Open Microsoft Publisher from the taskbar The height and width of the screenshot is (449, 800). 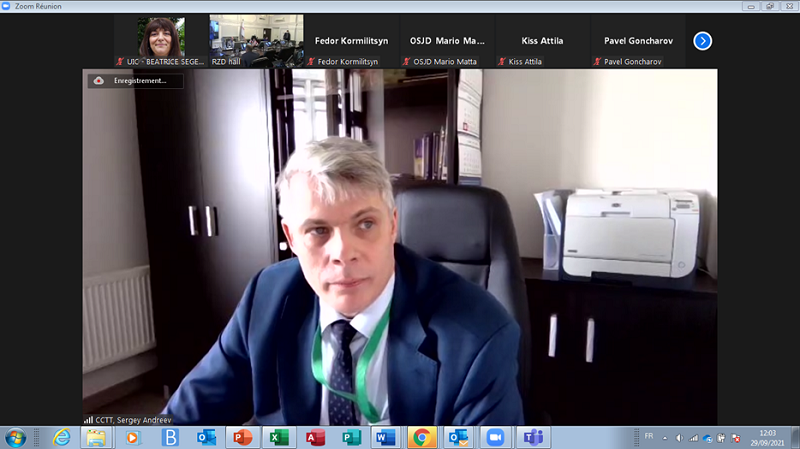[x=350, y=437]
